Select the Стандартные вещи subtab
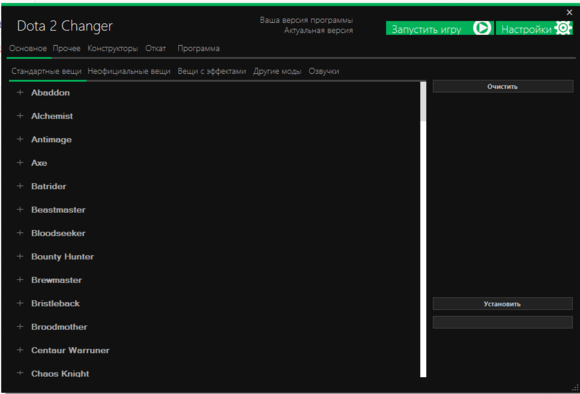Viewport: 580px width, 394px height. click(46, 71)
